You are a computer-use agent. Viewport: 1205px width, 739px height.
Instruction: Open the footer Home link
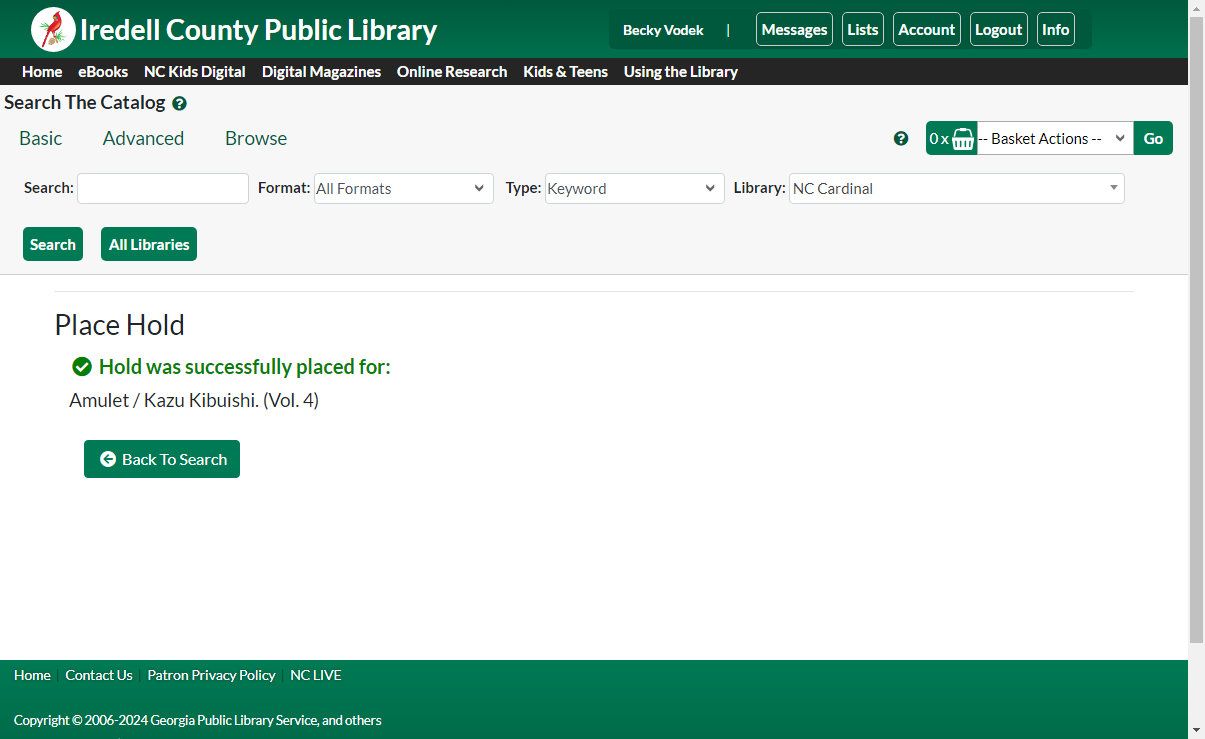tap(32, 675)
